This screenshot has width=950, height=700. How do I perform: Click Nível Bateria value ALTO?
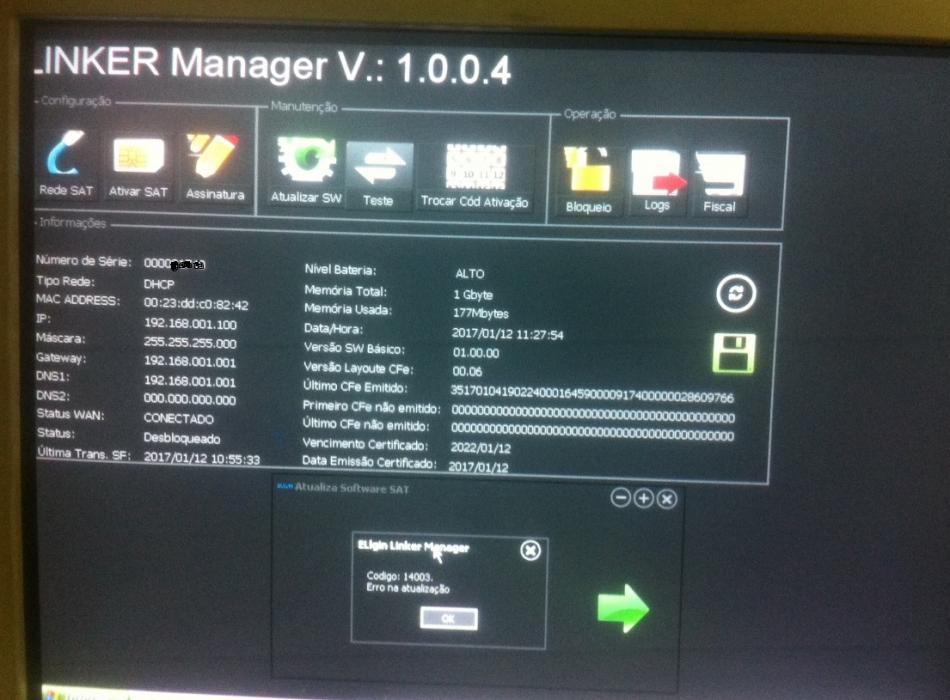470,274
